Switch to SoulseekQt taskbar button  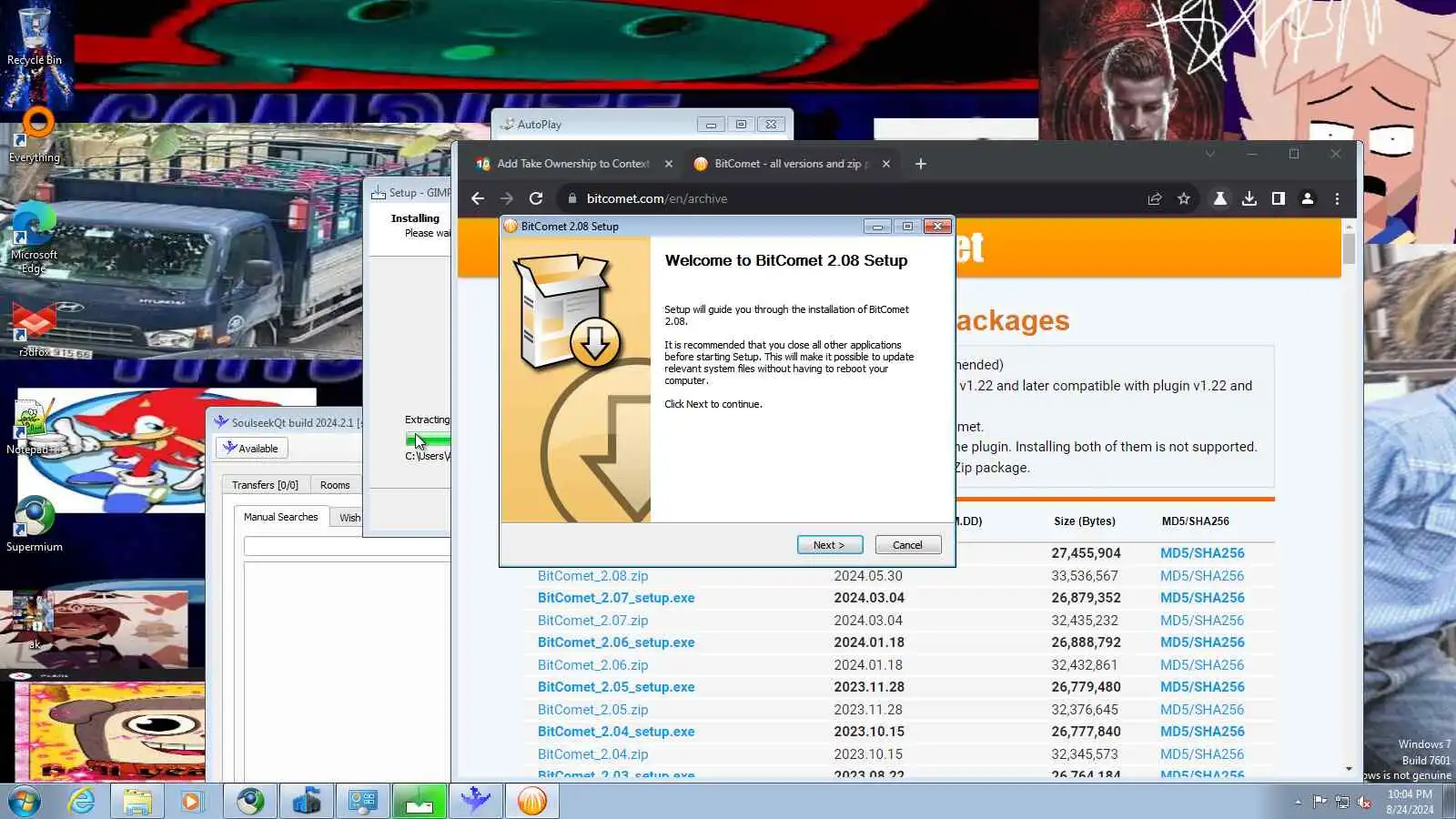coord(476,802)
